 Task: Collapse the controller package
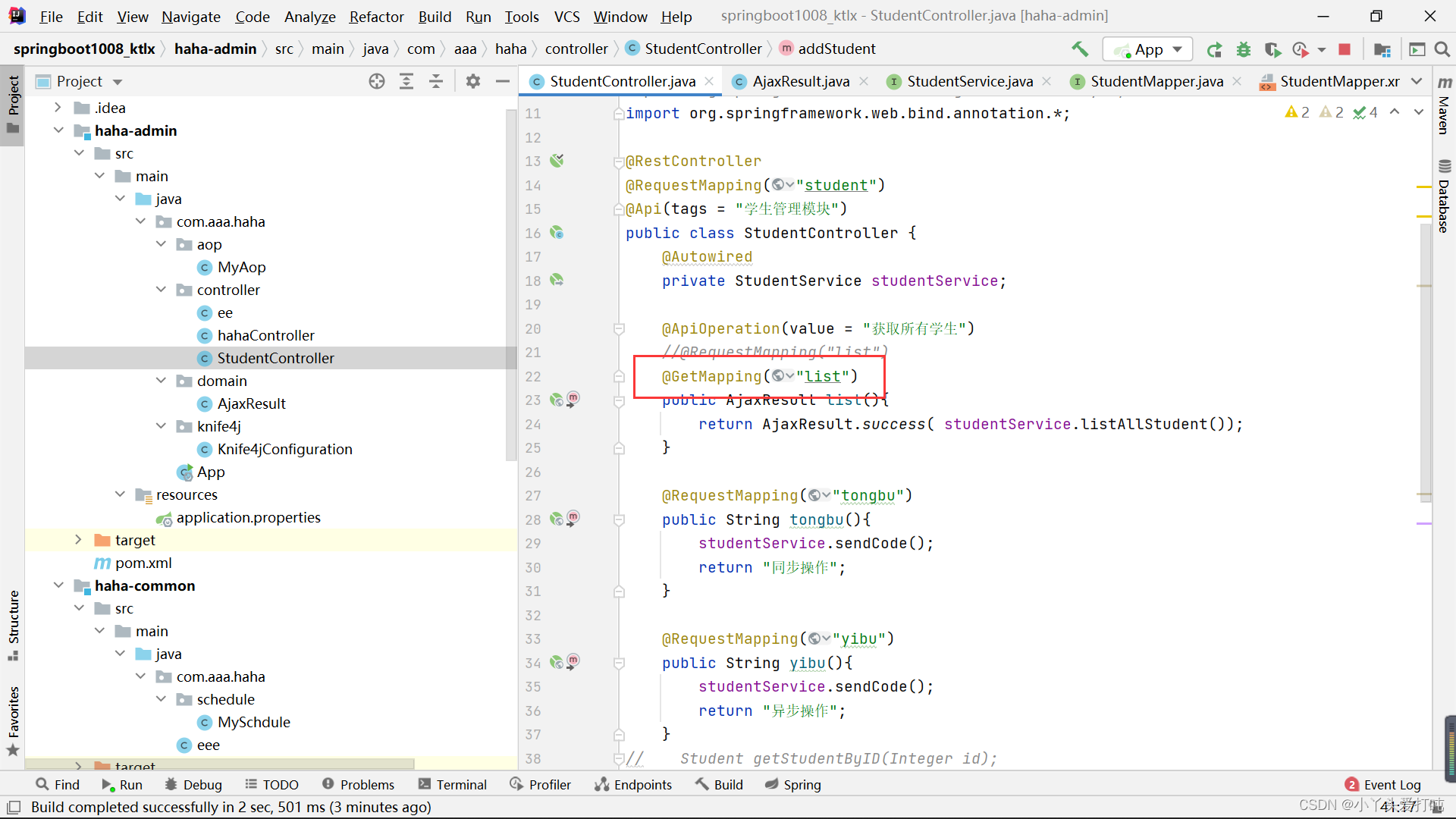coord(161,290)
